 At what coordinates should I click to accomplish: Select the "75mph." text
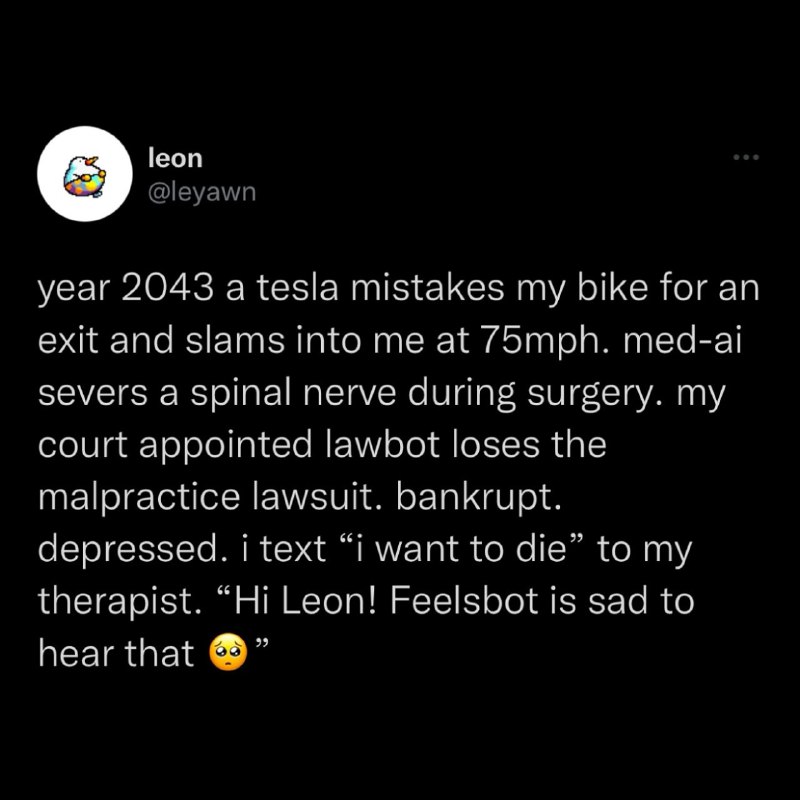(544, 341)
